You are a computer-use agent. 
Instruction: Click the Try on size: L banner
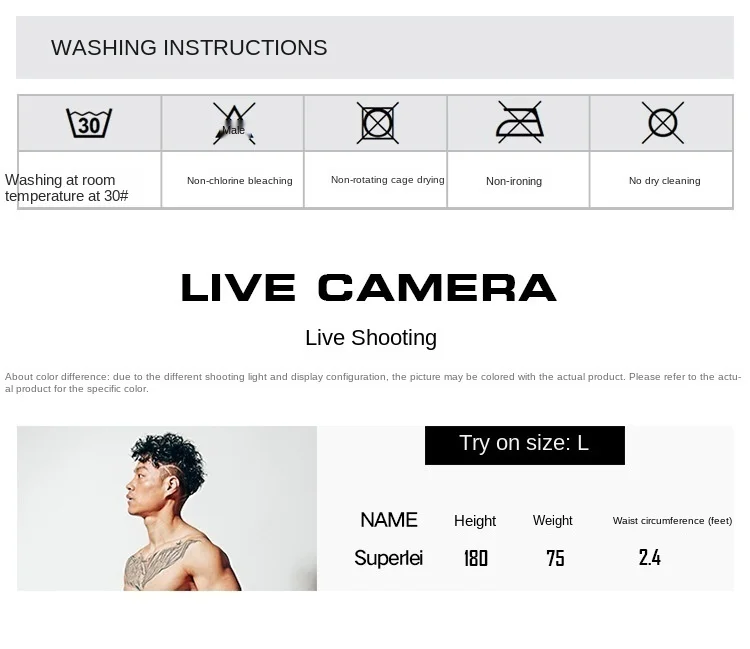525,445
